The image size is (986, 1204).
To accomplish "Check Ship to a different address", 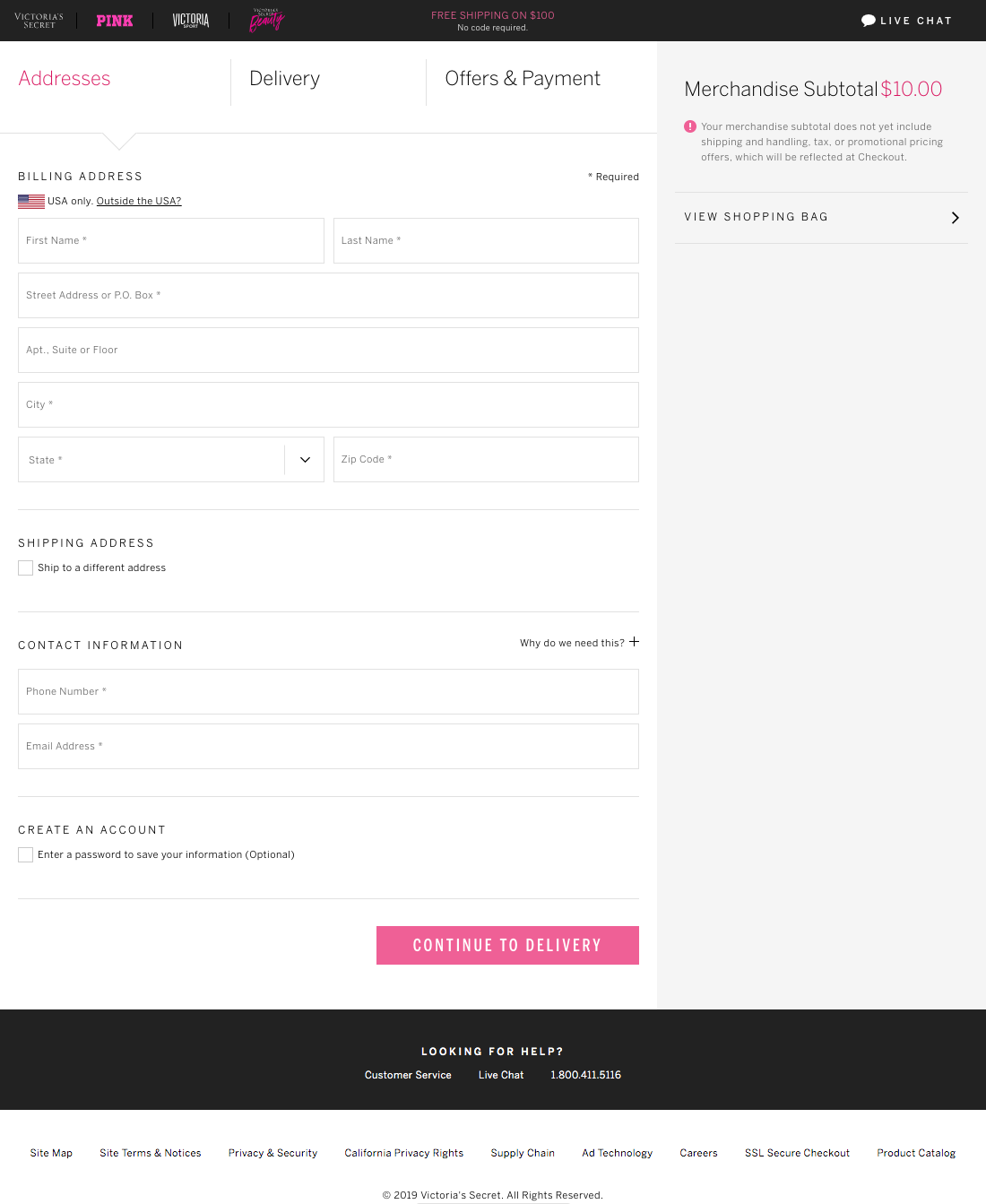I will coord(26,568).
